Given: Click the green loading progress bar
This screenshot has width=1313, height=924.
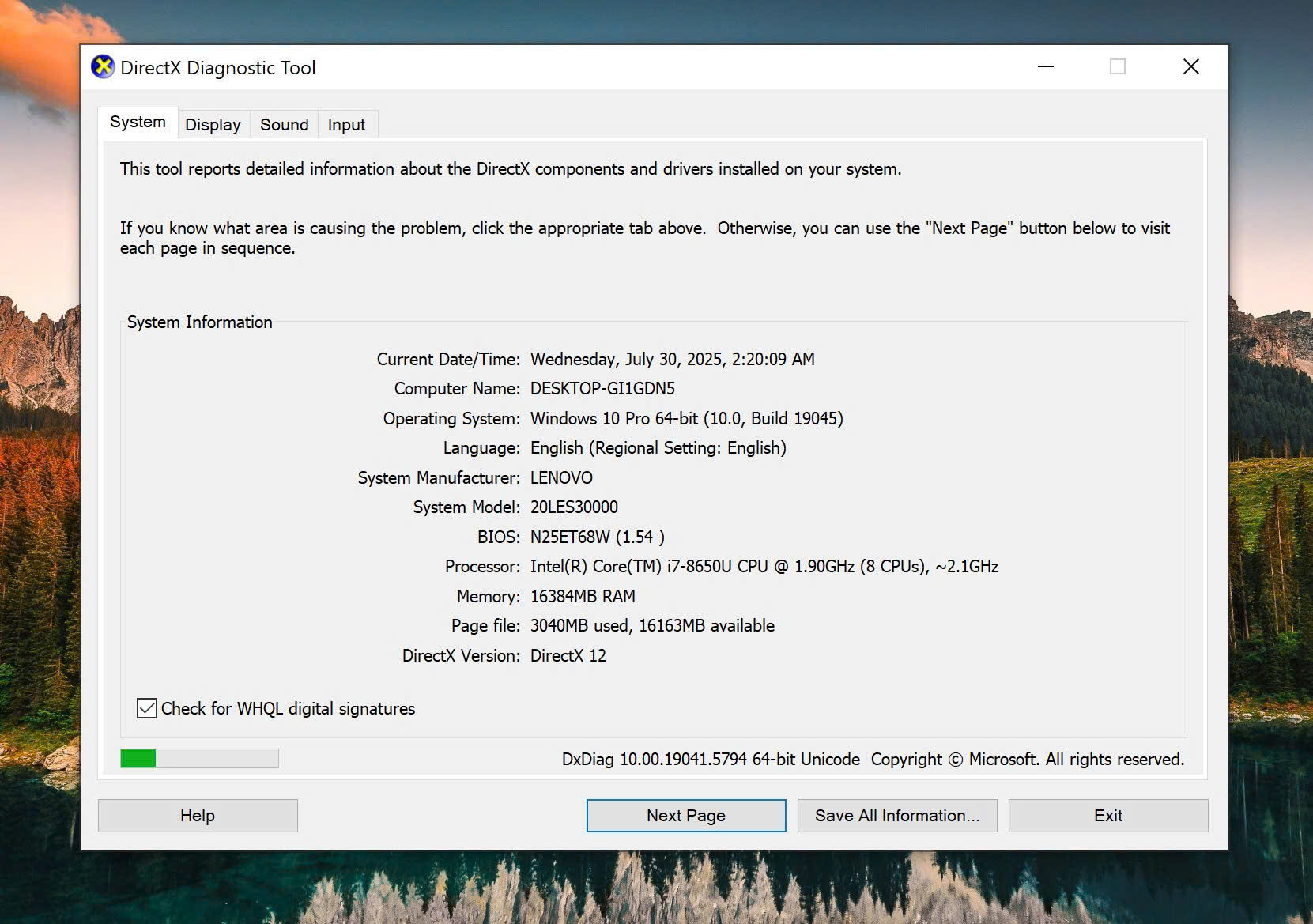Looking at the screenshot, I should pos(199,759).
